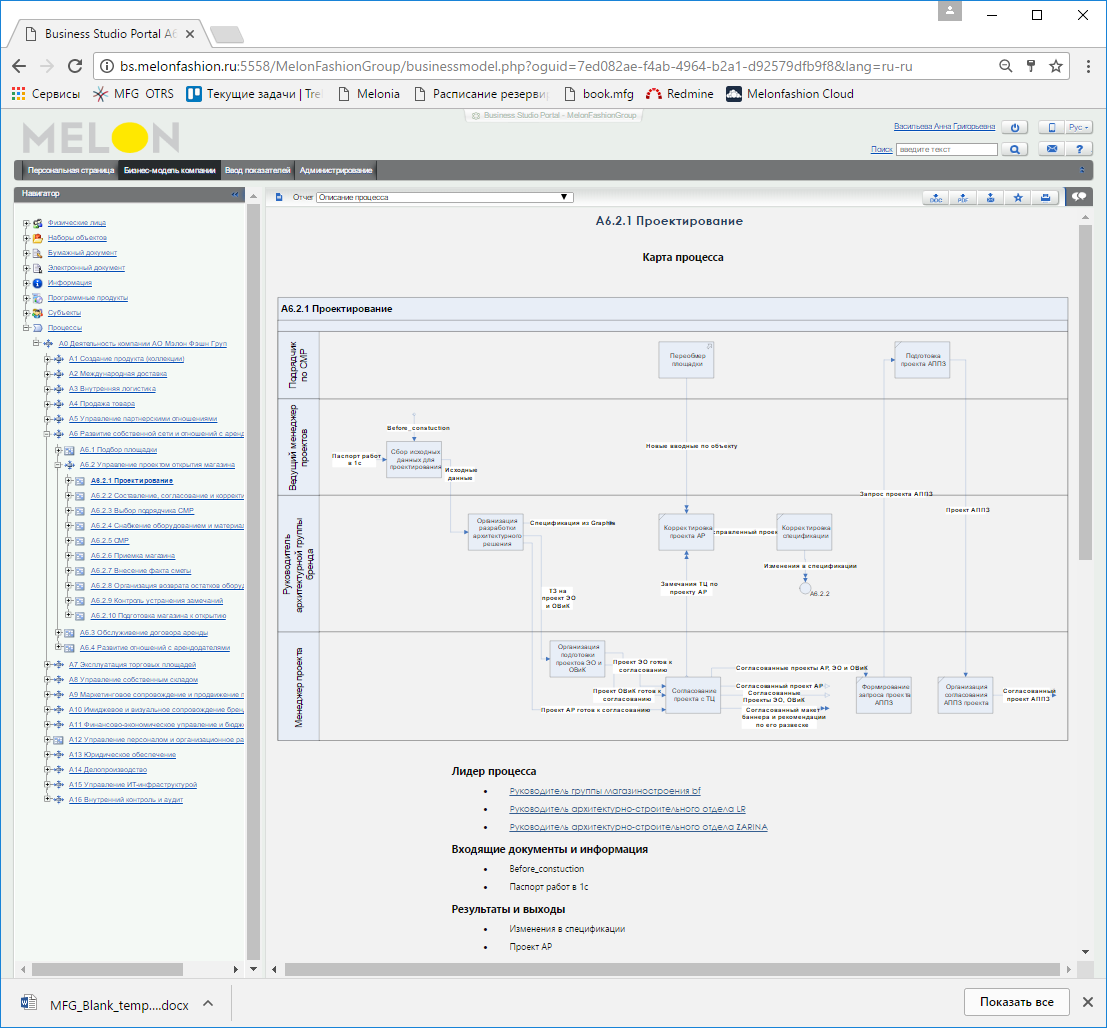1107x1028 pixels.
Task: Collapse the Навигатор panel
Action: (235, 193)
